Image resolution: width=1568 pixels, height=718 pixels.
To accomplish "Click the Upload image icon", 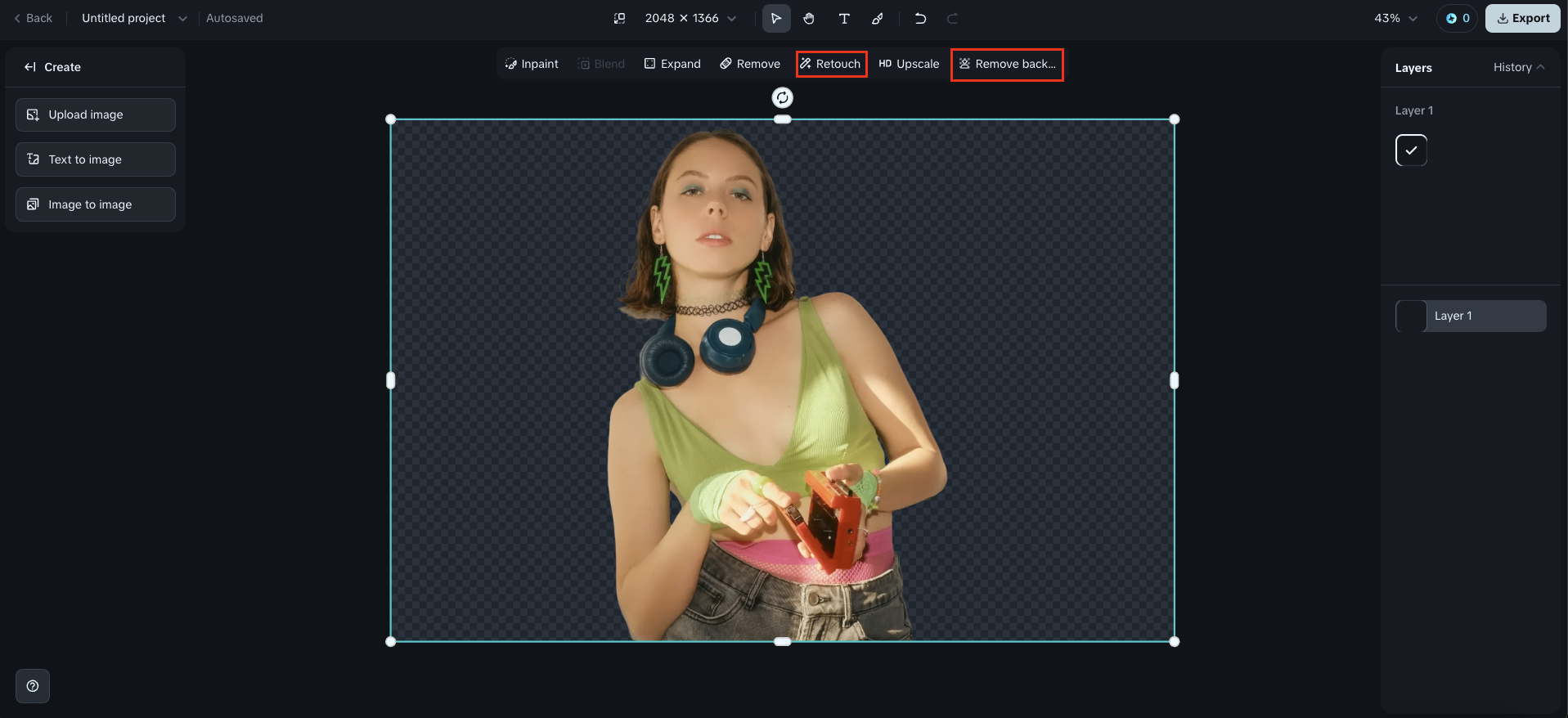I will pos(33,114).
